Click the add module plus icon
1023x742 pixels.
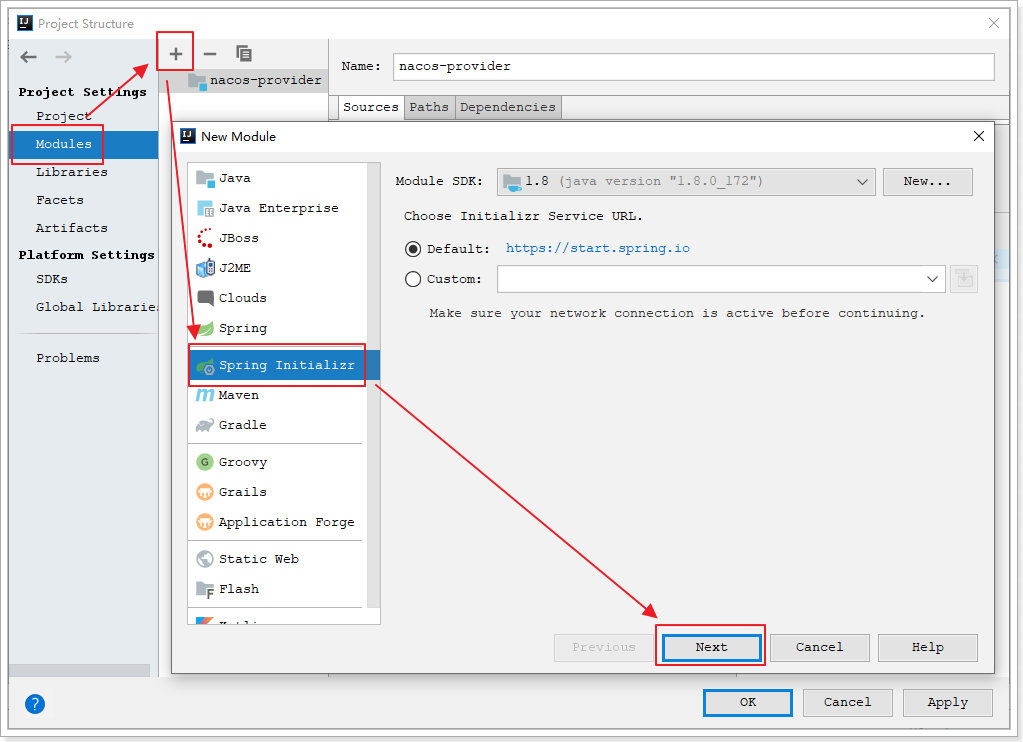tap(176, 54)
